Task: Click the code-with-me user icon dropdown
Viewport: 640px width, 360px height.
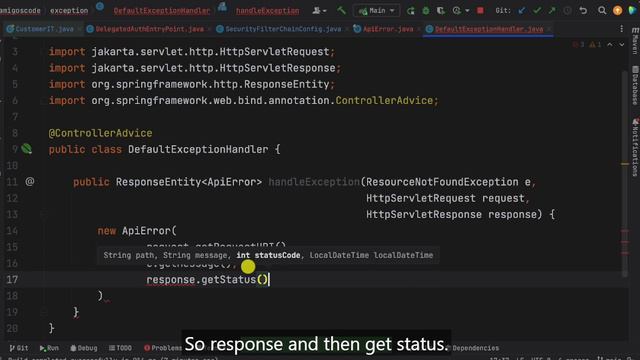Action: tap(319, 11)
